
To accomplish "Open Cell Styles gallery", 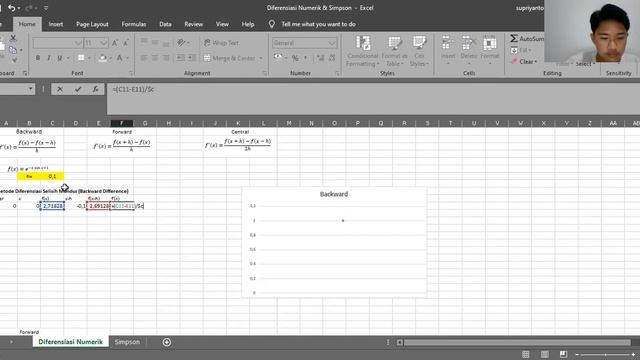I will (x=419, y=51).
